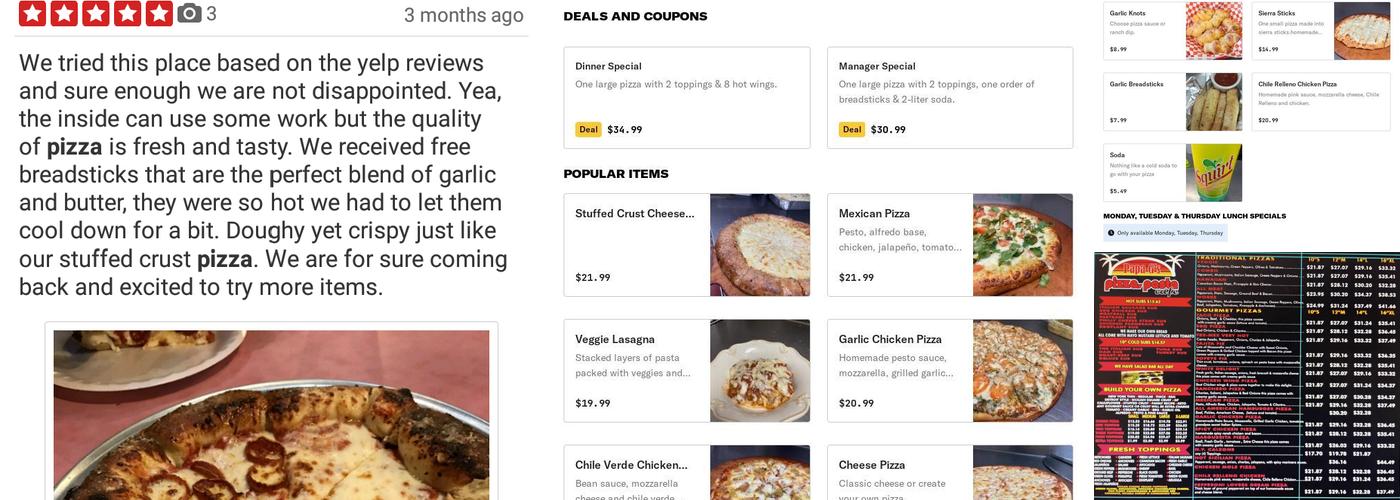Click the Deal badge on Manager Special

coord(852,129)
